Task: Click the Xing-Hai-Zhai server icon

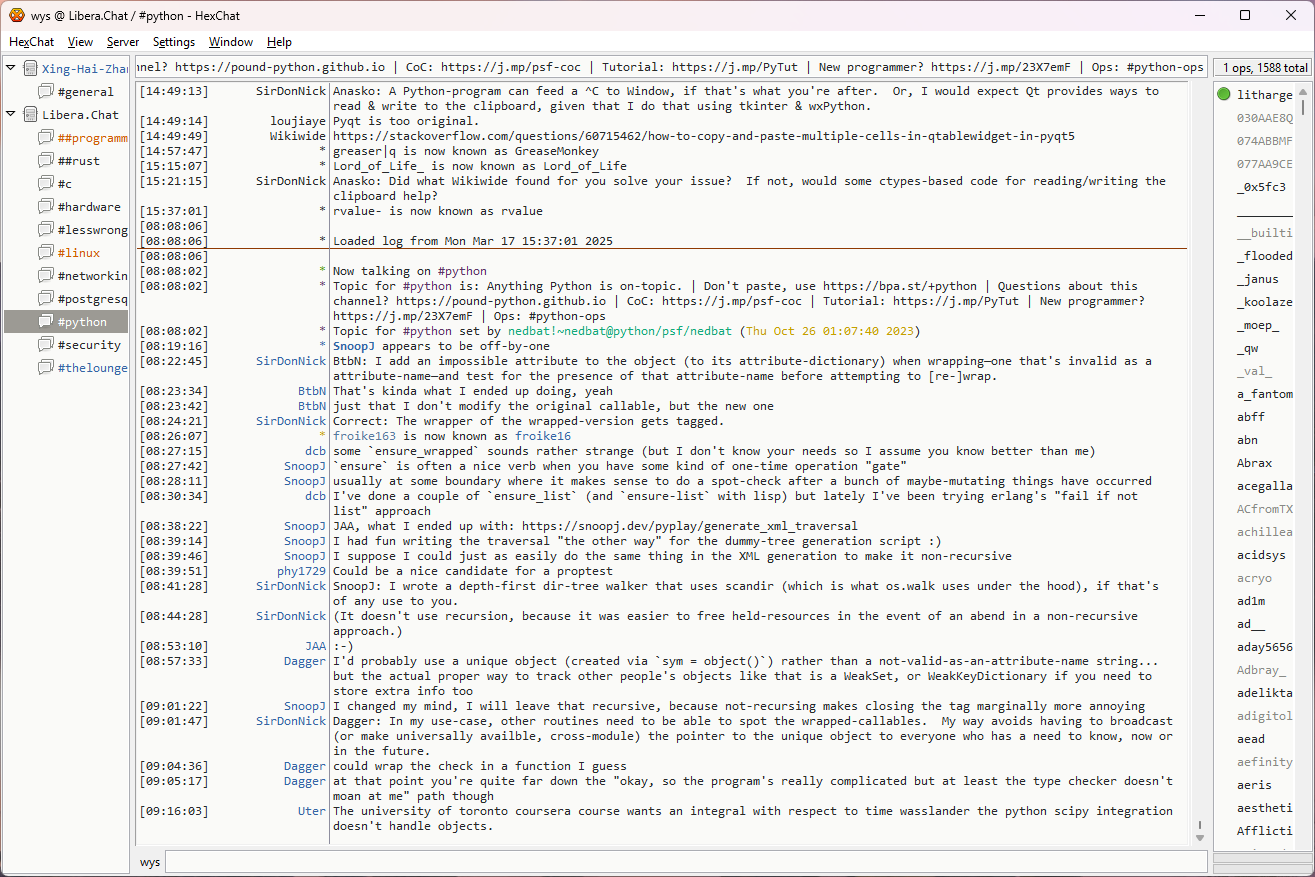Action: tap(30, 69)
